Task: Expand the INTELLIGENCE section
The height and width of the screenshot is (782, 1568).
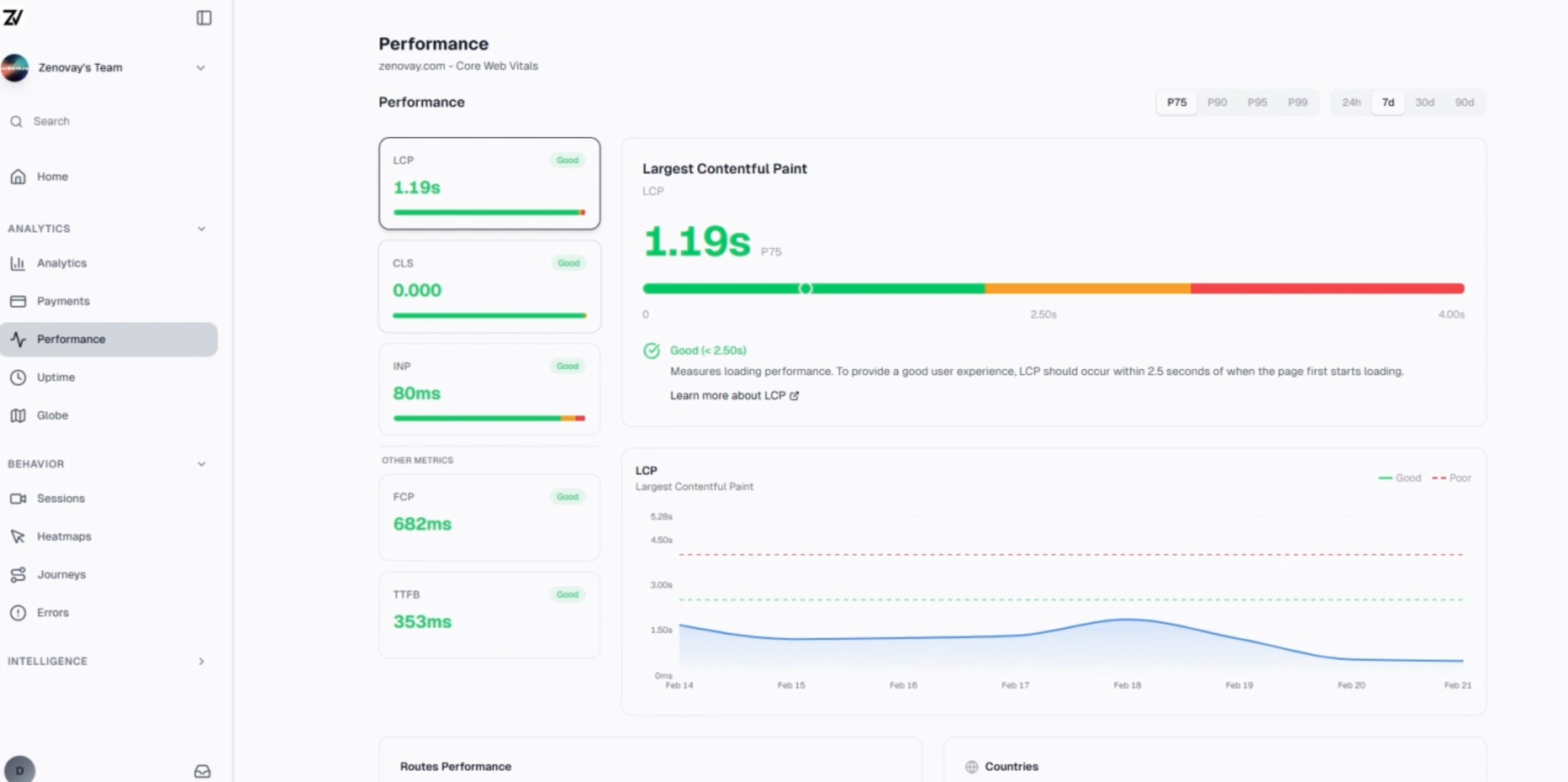Action: coord(202,662)
